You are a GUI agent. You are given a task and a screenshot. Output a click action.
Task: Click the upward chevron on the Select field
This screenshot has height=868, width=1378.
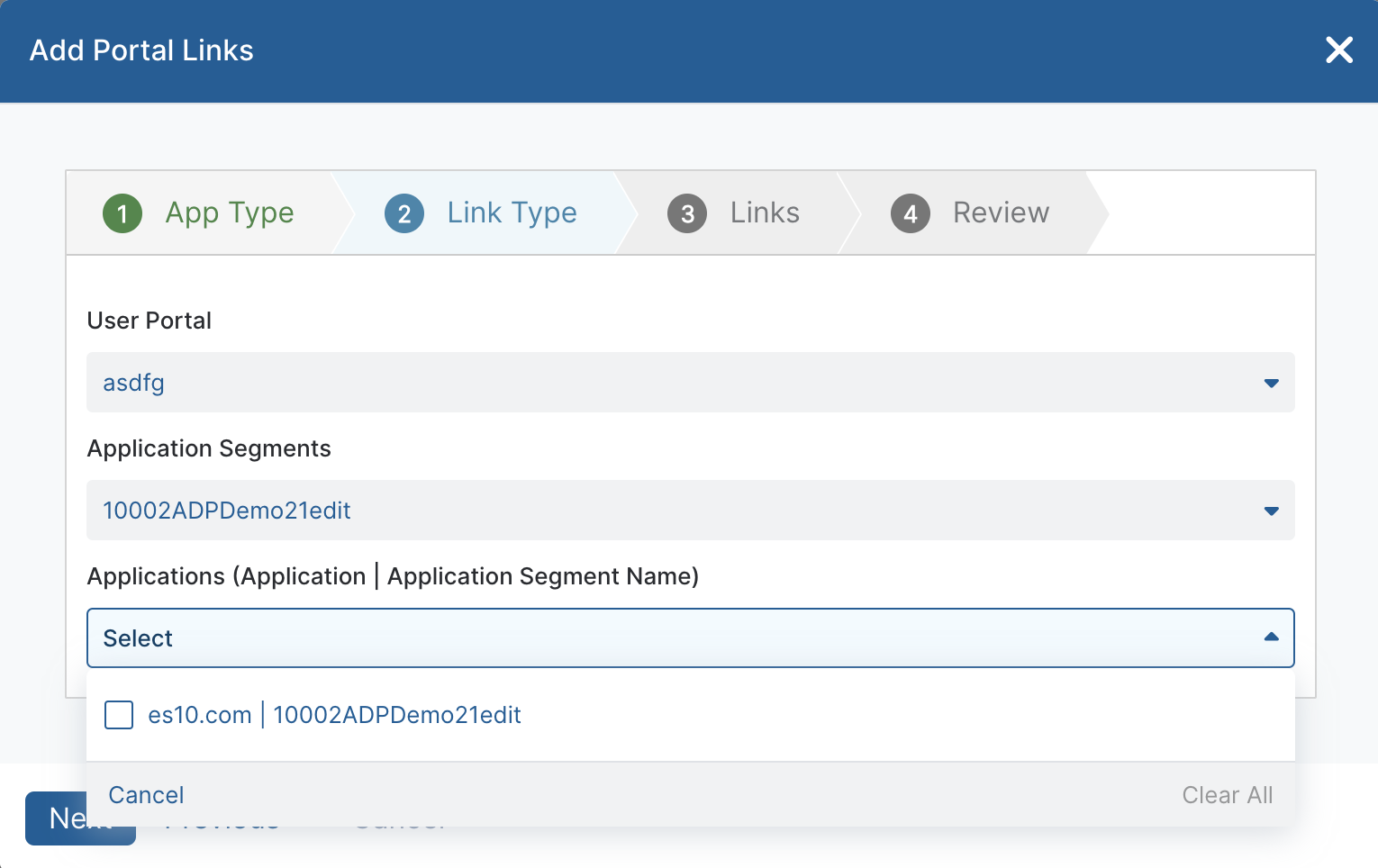1271,637
